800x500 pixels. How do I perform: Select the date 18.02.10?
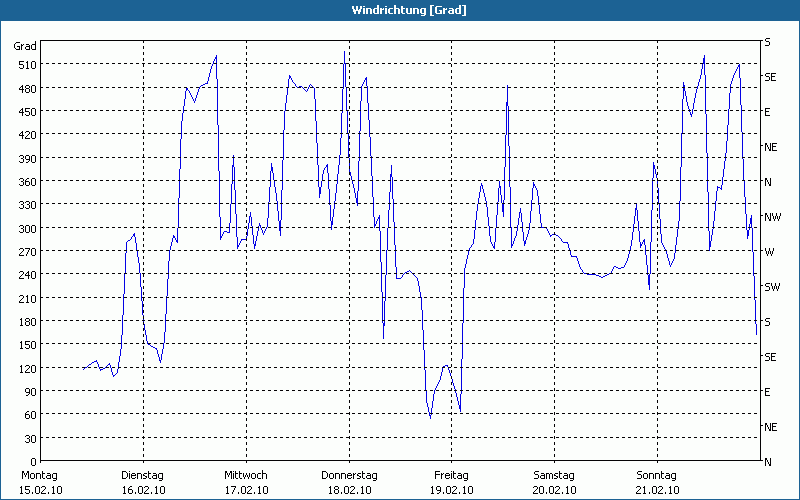tap(349, 490)
